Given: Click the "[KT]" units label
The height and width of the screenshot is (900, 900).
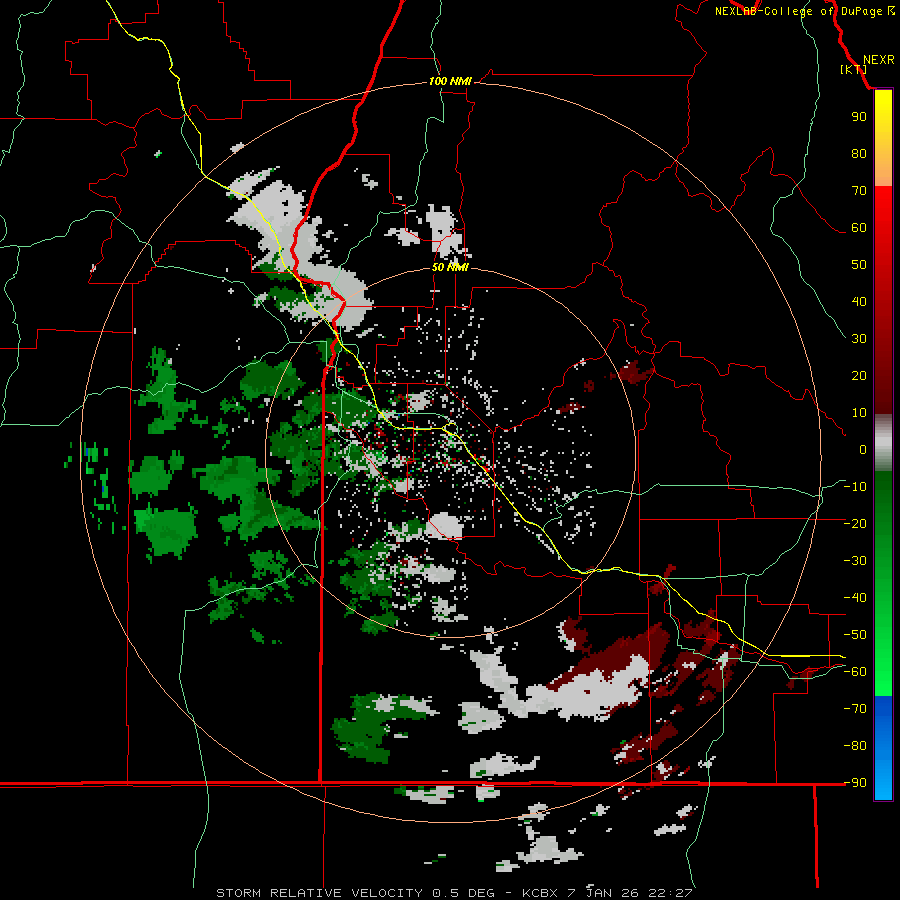Looking at the screenshot, I should 854,69.
